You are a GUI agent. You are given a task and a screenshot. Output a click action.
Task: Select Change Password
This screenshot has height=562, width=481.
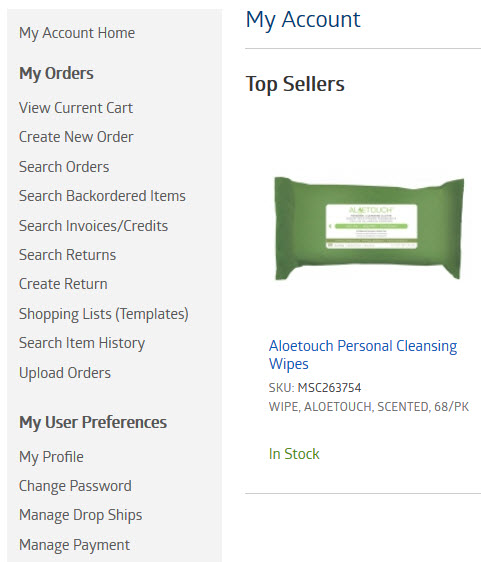click(x=75, y=486)
